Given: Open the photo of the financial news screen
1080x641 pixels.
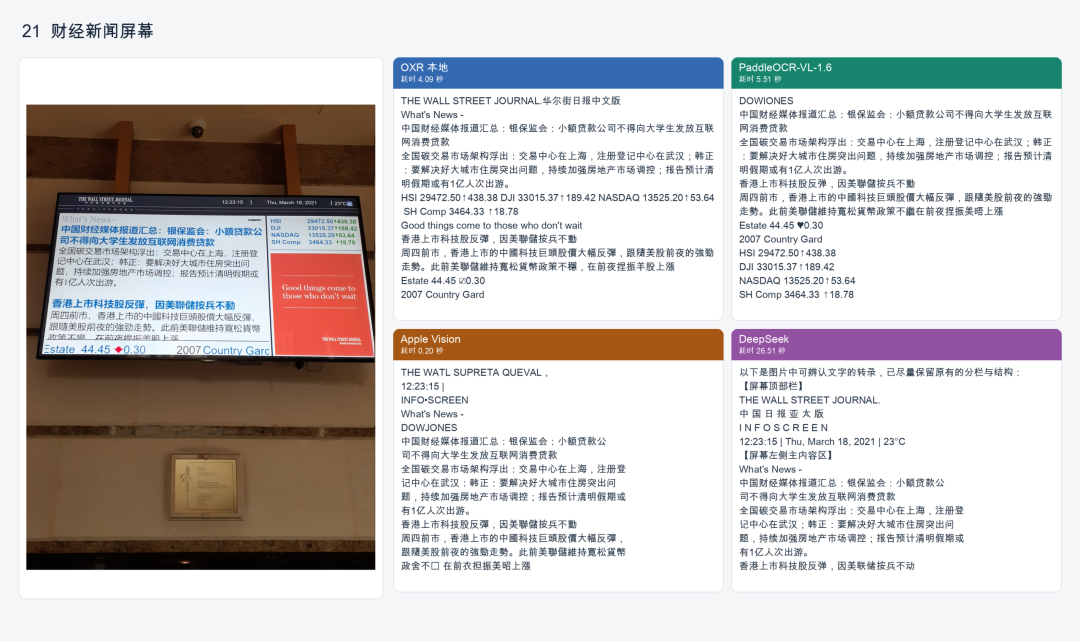Looking at the screenshot, I should coord(200,337).
